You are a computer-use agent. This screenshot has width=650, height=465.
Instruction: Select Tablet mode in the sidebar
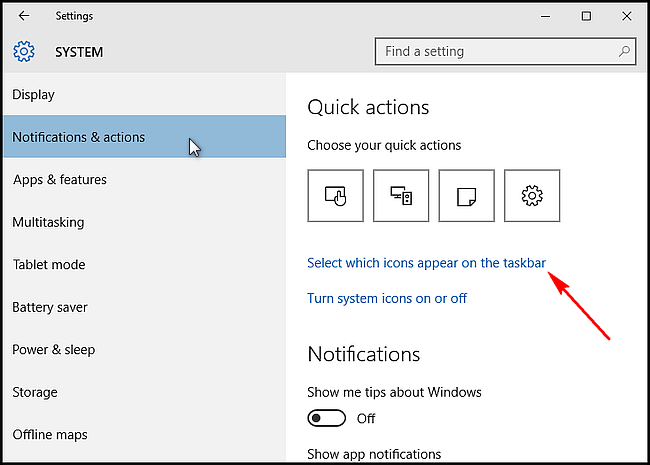pyautogui.click(x=144, y=264)
